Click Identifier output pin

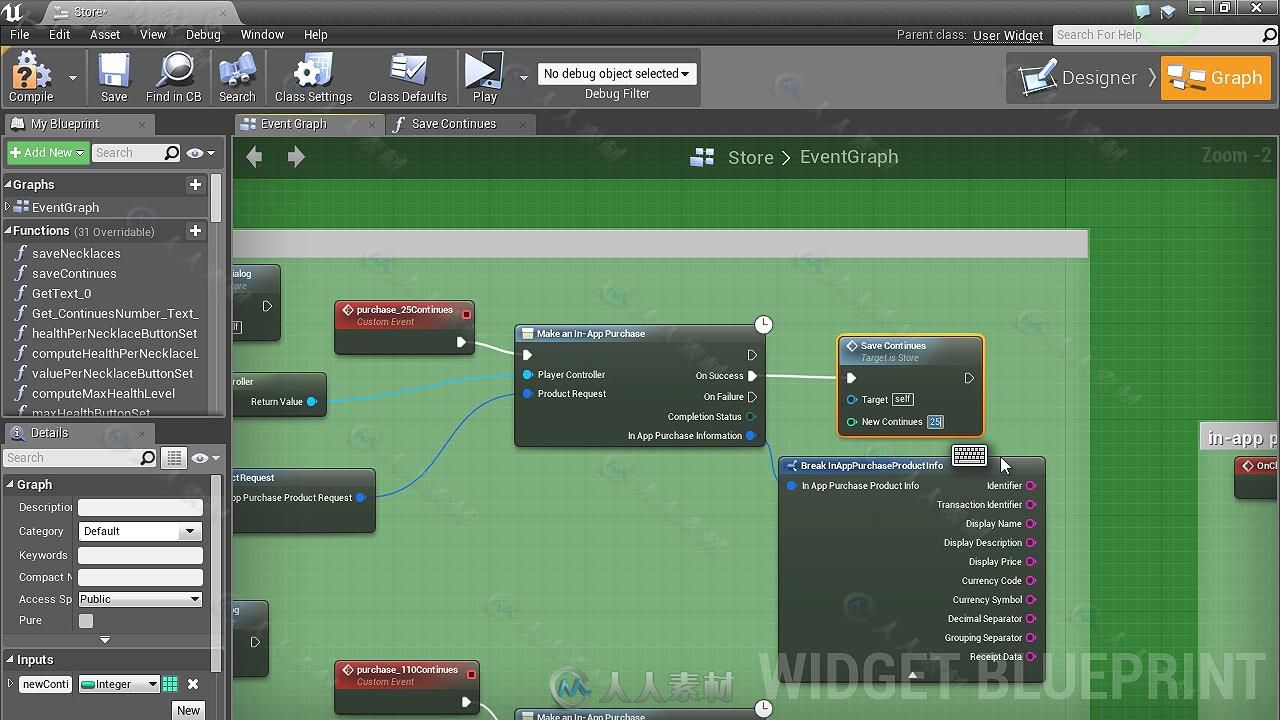click(x=1031, y=486)
